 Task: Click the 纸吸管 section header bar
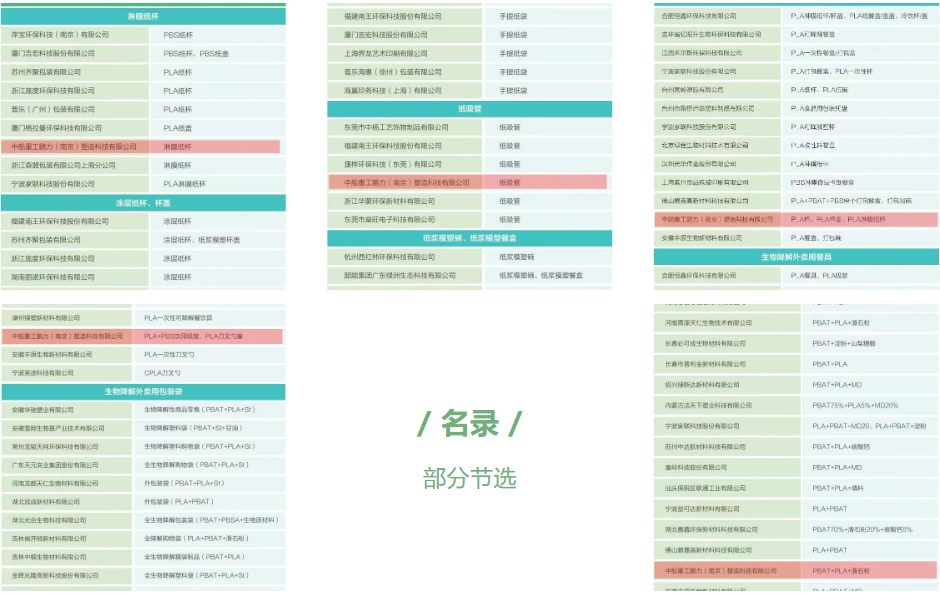pos(469,109)
